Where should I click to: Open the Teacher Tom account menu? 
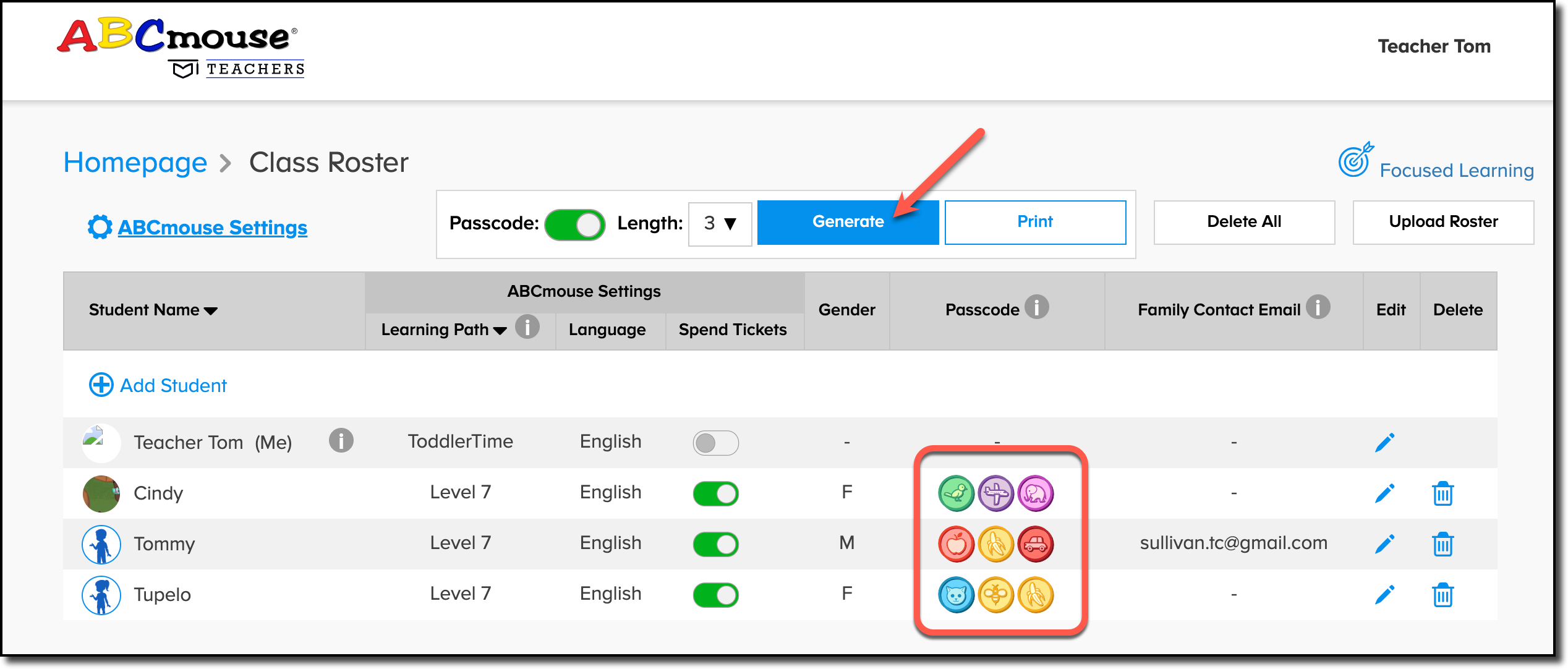pyautogui.click(x=1433, y=46)
